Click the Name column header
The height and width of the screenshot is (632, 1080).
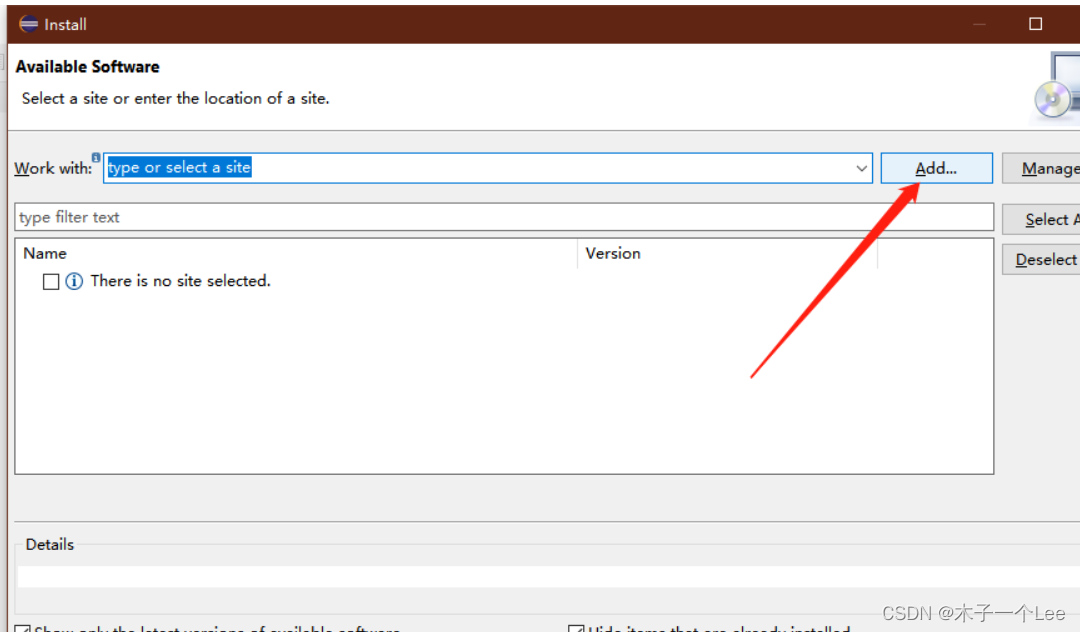point(296,253)
